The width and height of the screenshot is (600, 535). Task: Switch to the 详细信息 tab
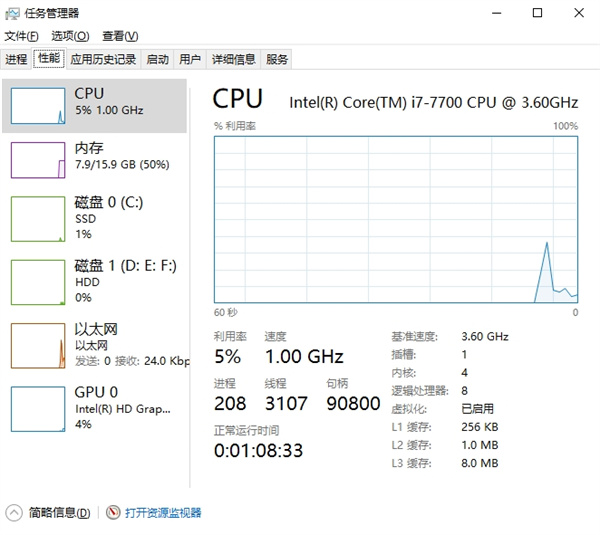coord(233,59)
